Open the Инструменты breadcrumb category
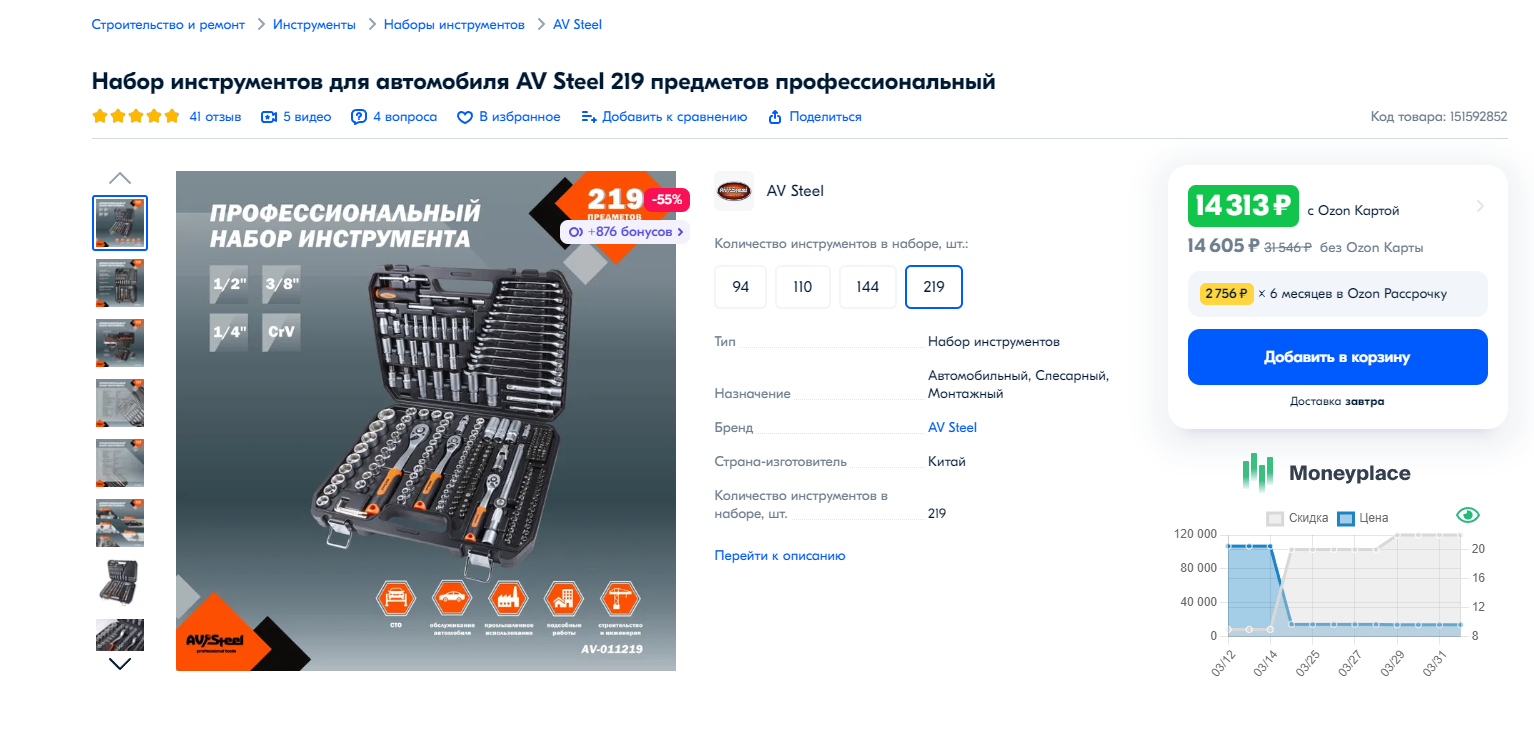The image size is (1534, 731). pos(314,24)
